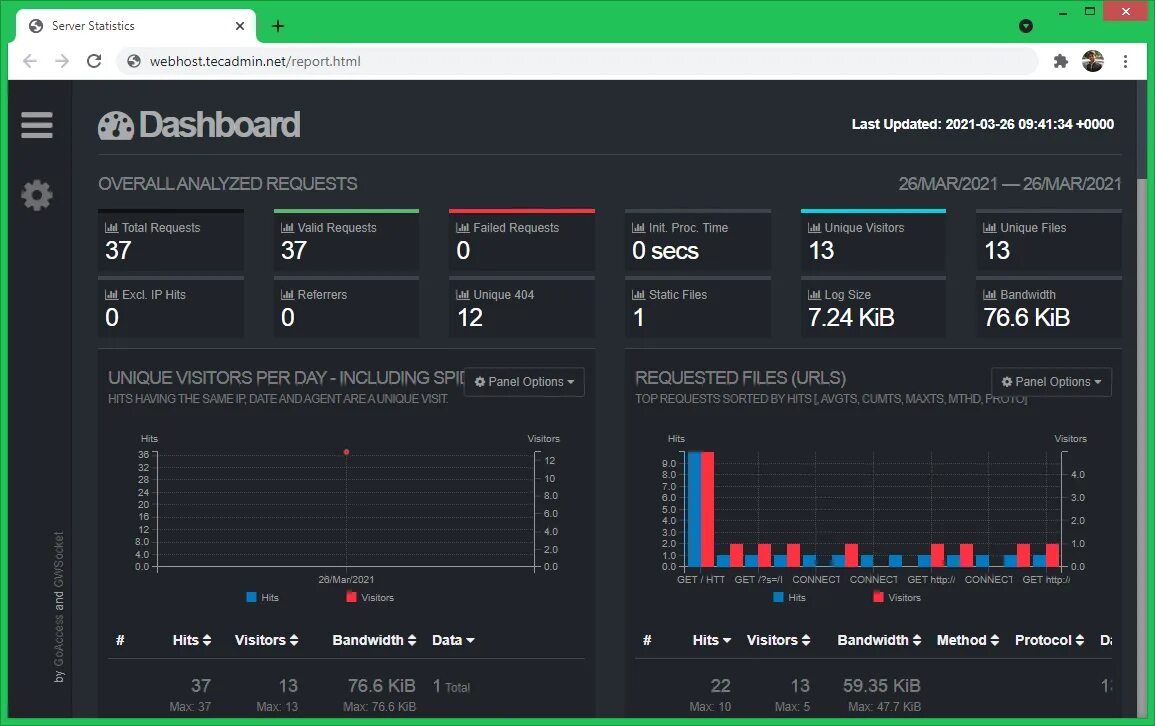
Task: Open the hamburger navigation menu
Action: (36, 125)
